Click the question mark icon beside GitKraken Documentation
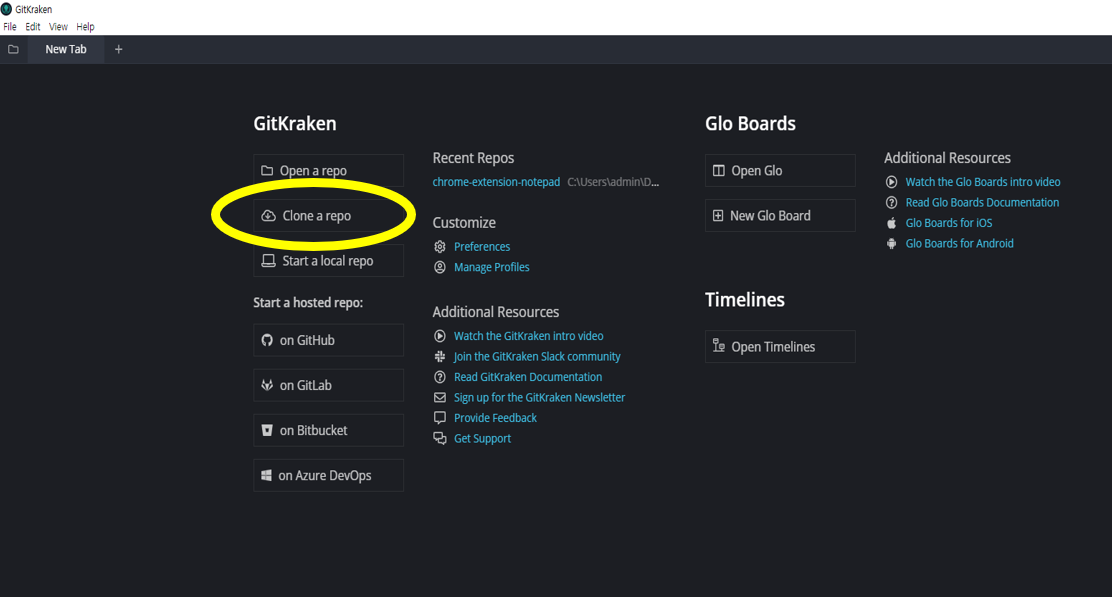Screen dimensions: 1112x597 click(440, 377)
